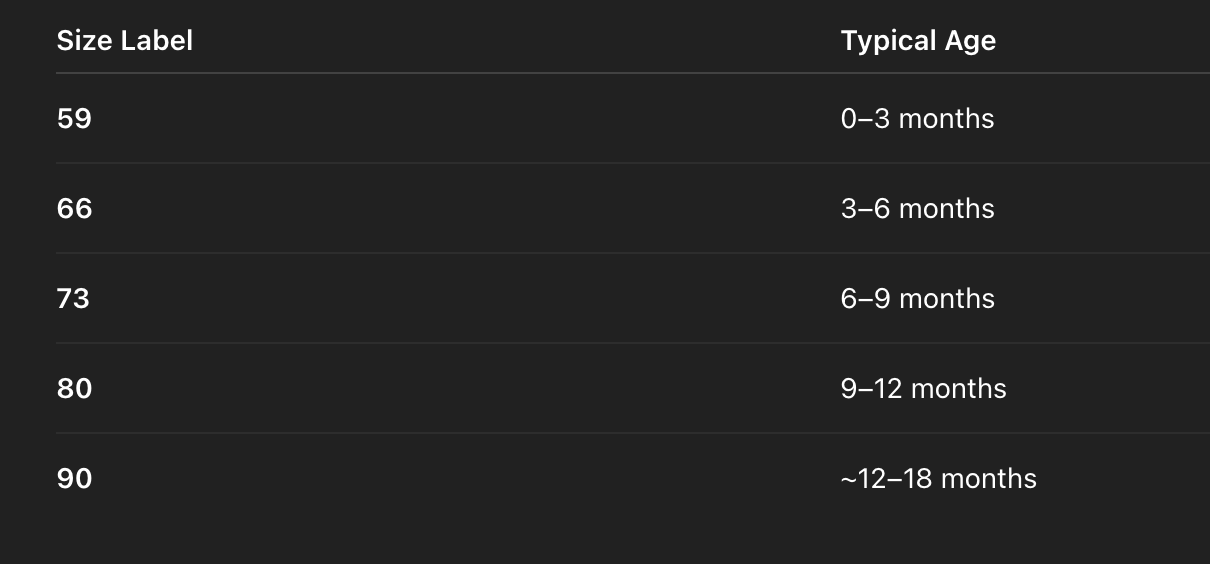The image size is (1210, 564).
Task: Select the size label 73 cell
Action: click(x=73, y=299)
